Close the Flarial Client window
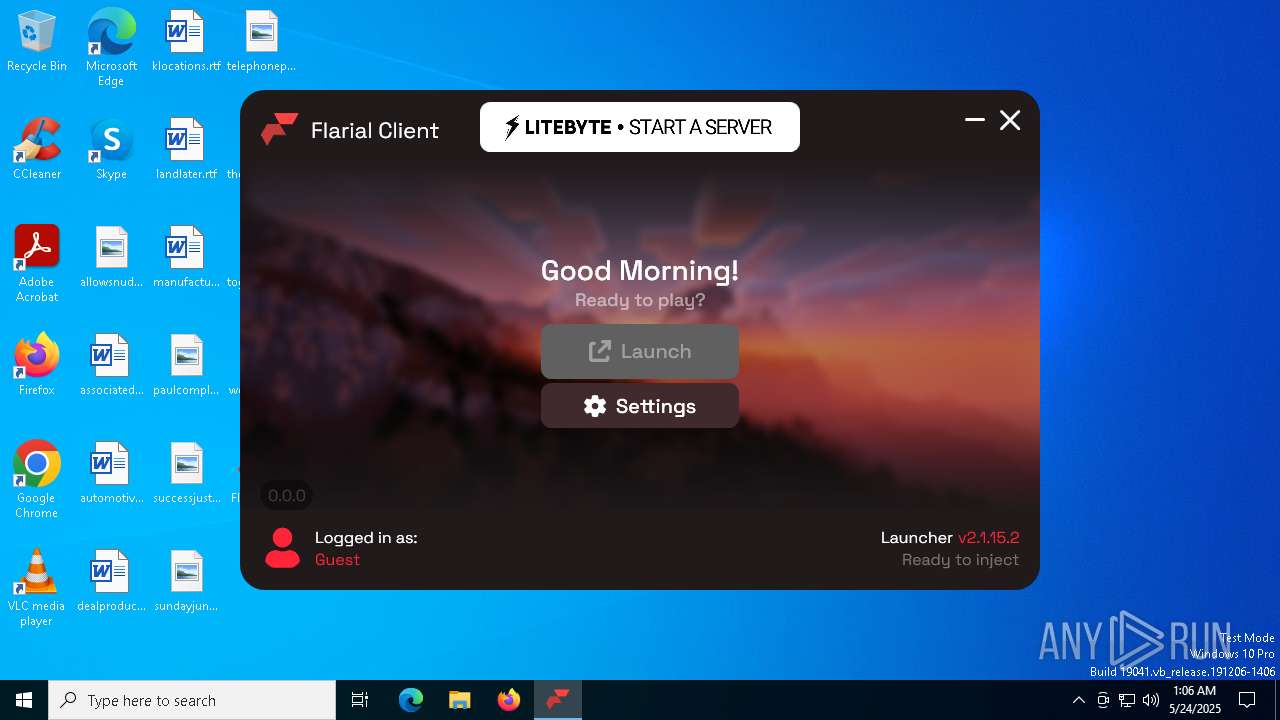 click(x=1010, y=120)
